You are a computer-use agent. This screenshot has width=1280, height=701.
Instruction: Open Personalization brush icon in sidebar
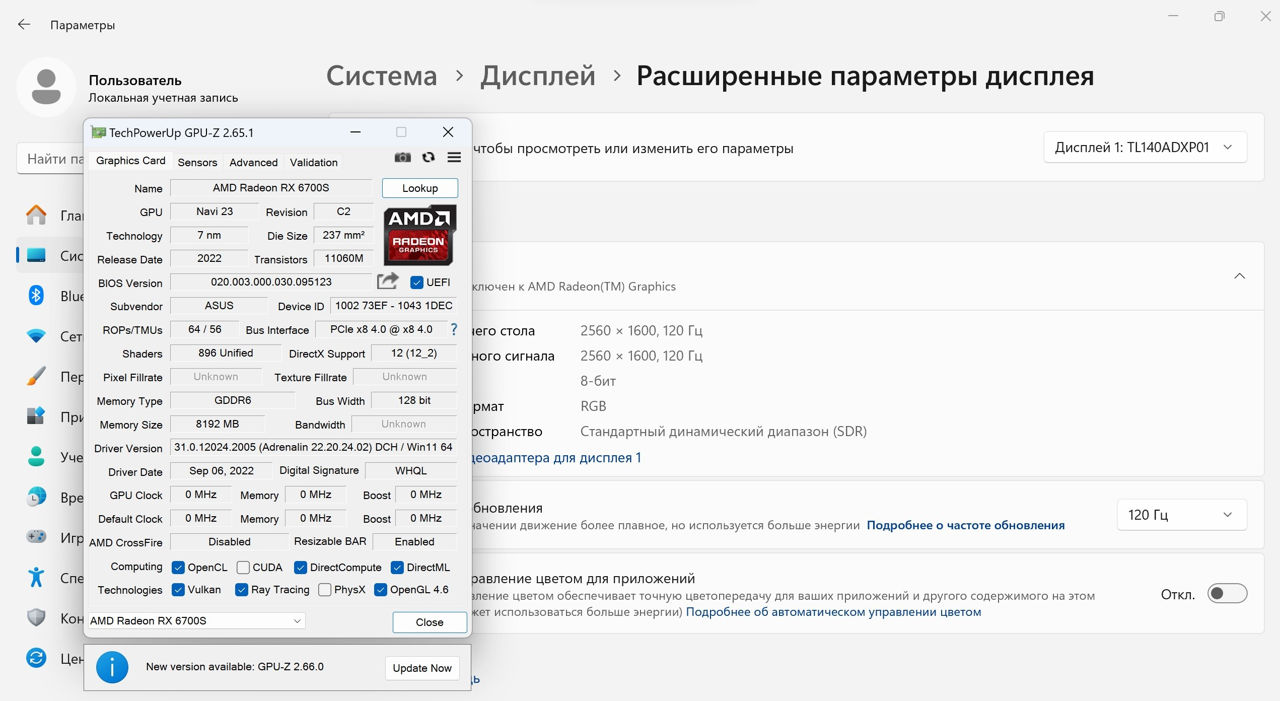click(x=36, y=376)
